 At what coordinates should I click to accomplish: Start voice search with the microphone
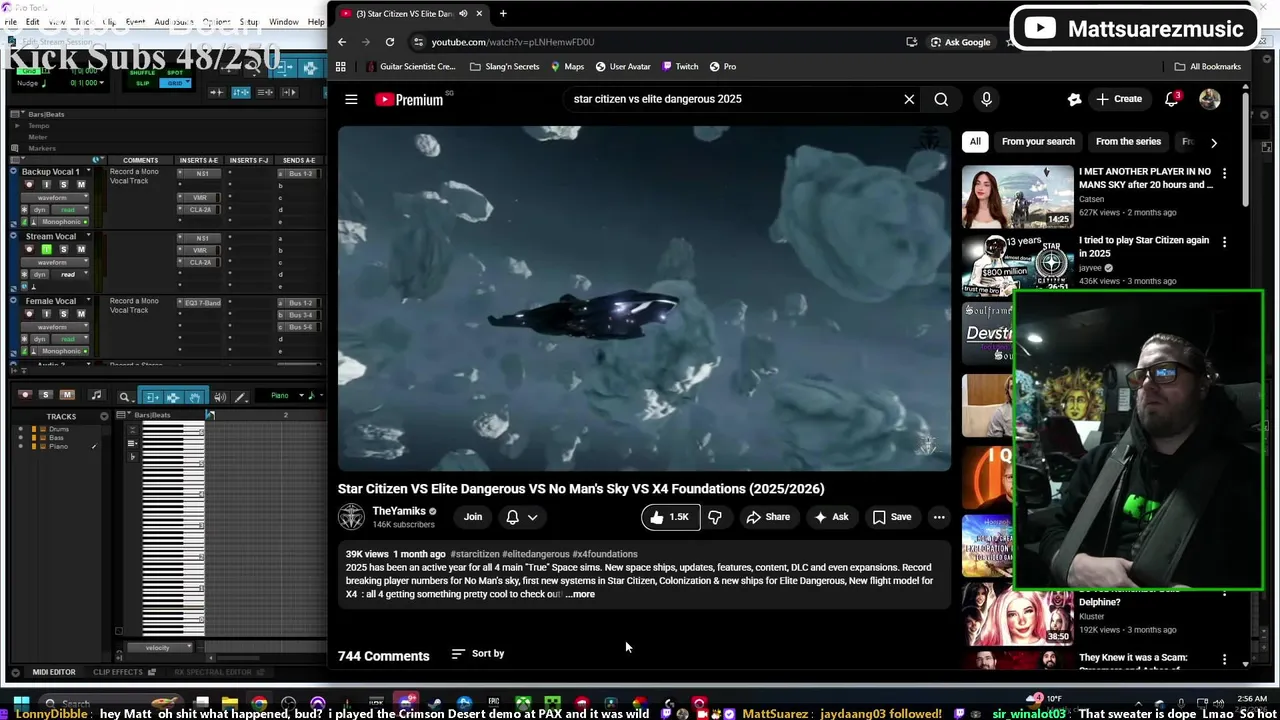[x=986, y=99]
